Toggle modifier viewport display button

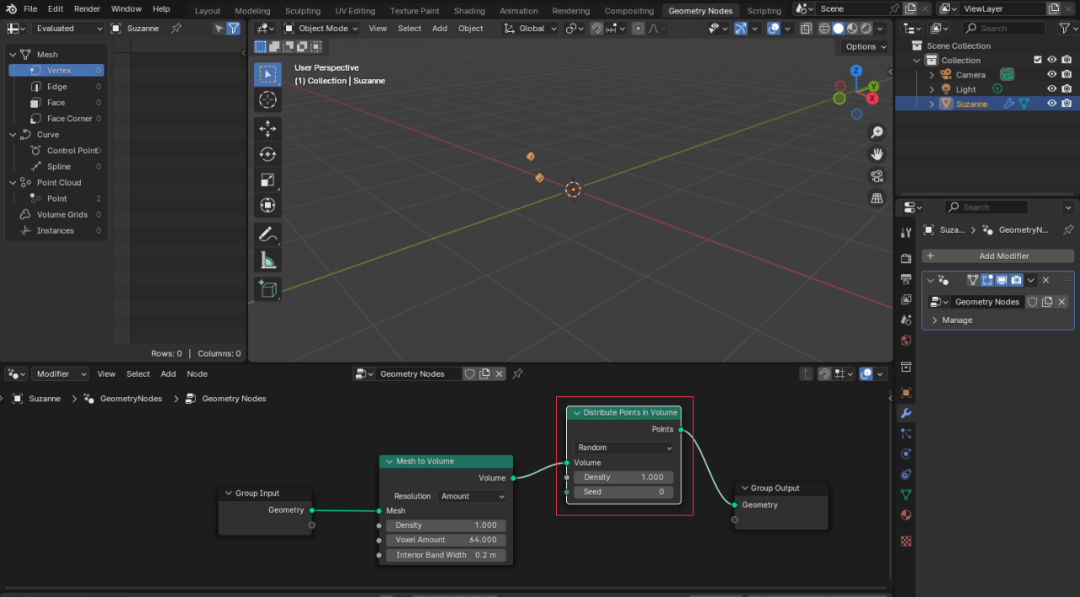[1001, 280]
